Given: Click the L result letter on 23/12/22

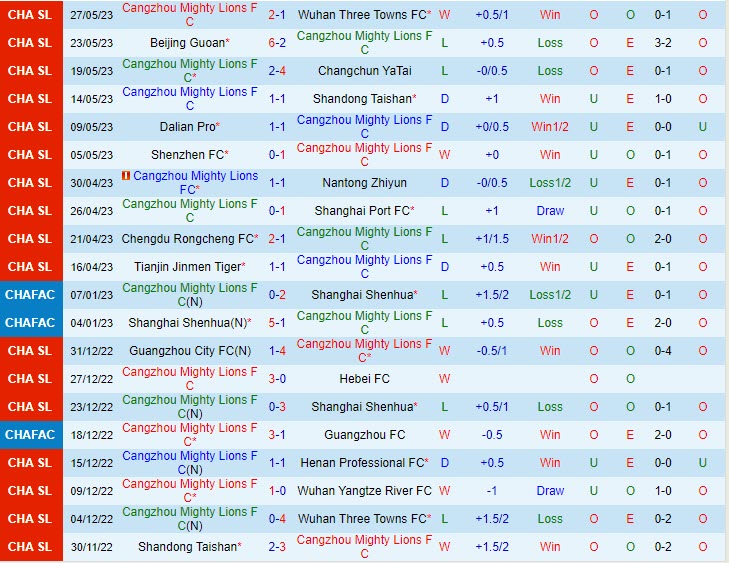Looking at the screenshot, I should pos(444,406).
